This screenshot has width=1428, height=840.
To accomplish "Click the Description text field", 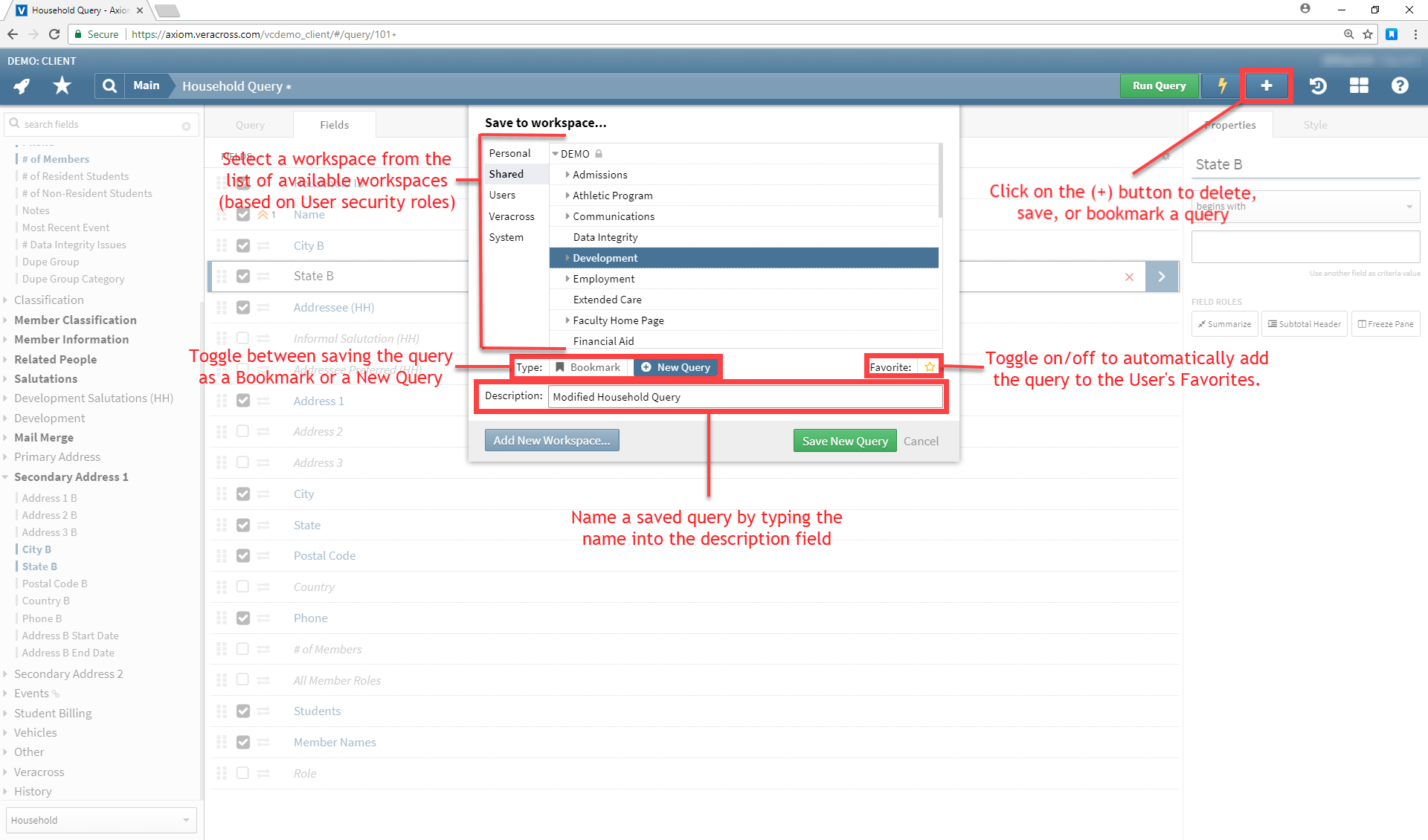I will 745,397.
